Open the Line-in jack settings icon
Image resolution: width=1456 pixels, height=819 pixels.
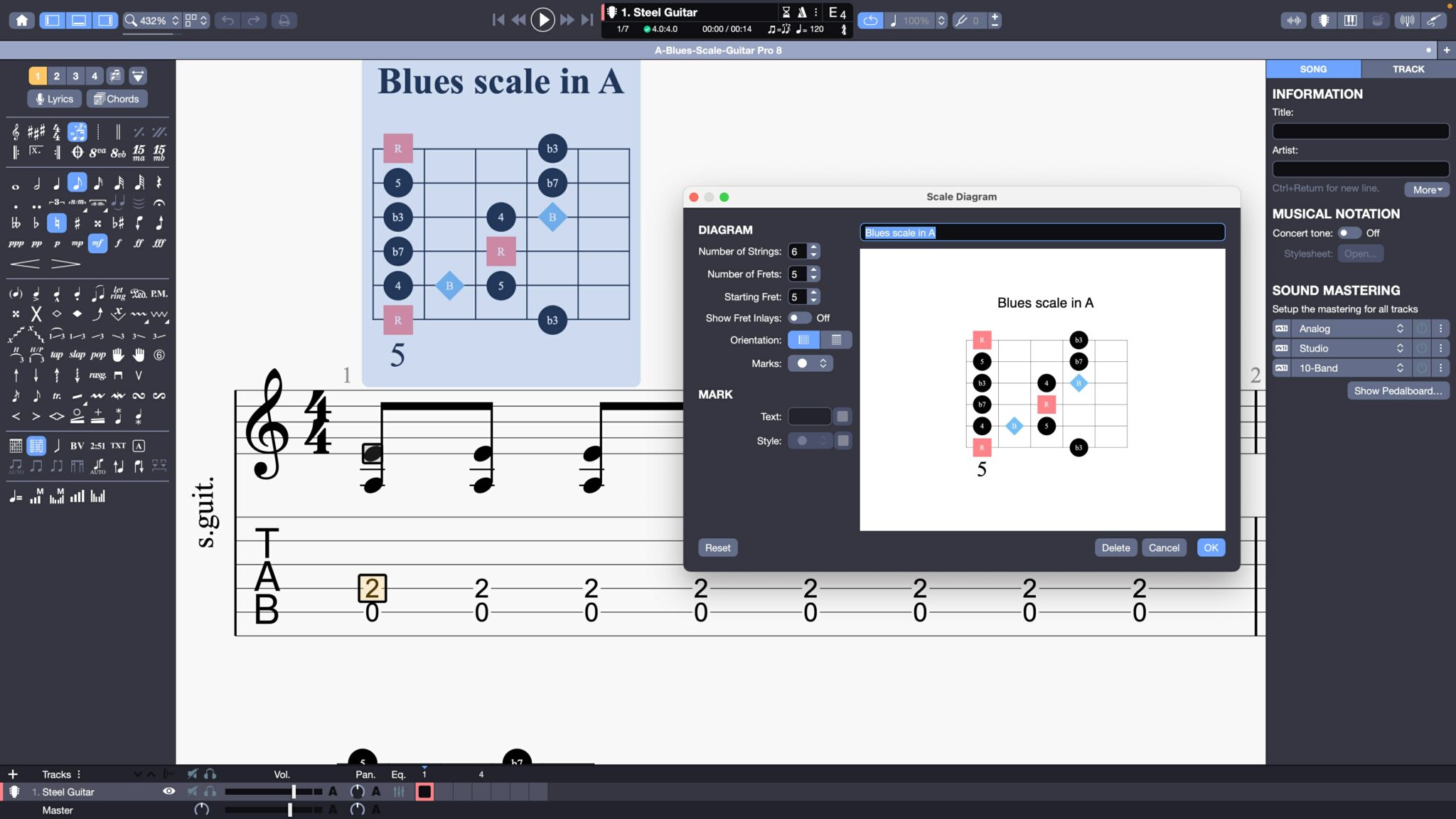point(1435,20)
